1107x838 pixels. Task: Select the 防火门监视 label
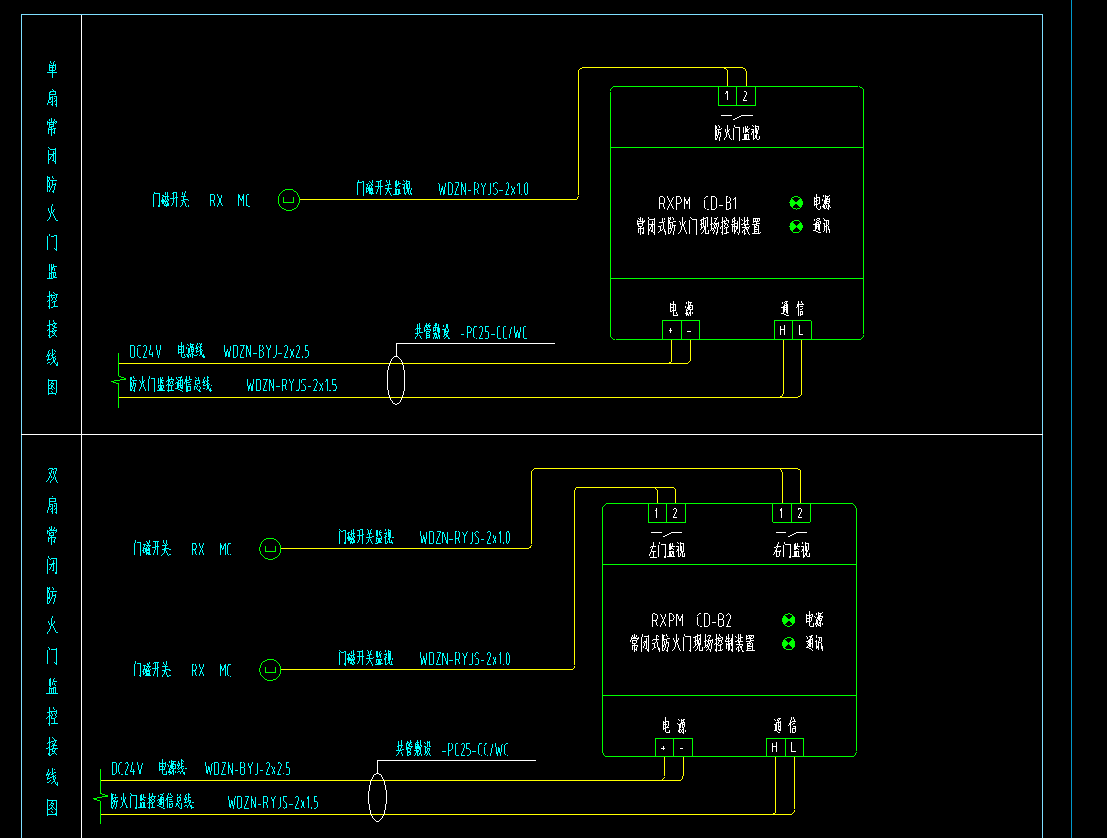tap(736, 133)
